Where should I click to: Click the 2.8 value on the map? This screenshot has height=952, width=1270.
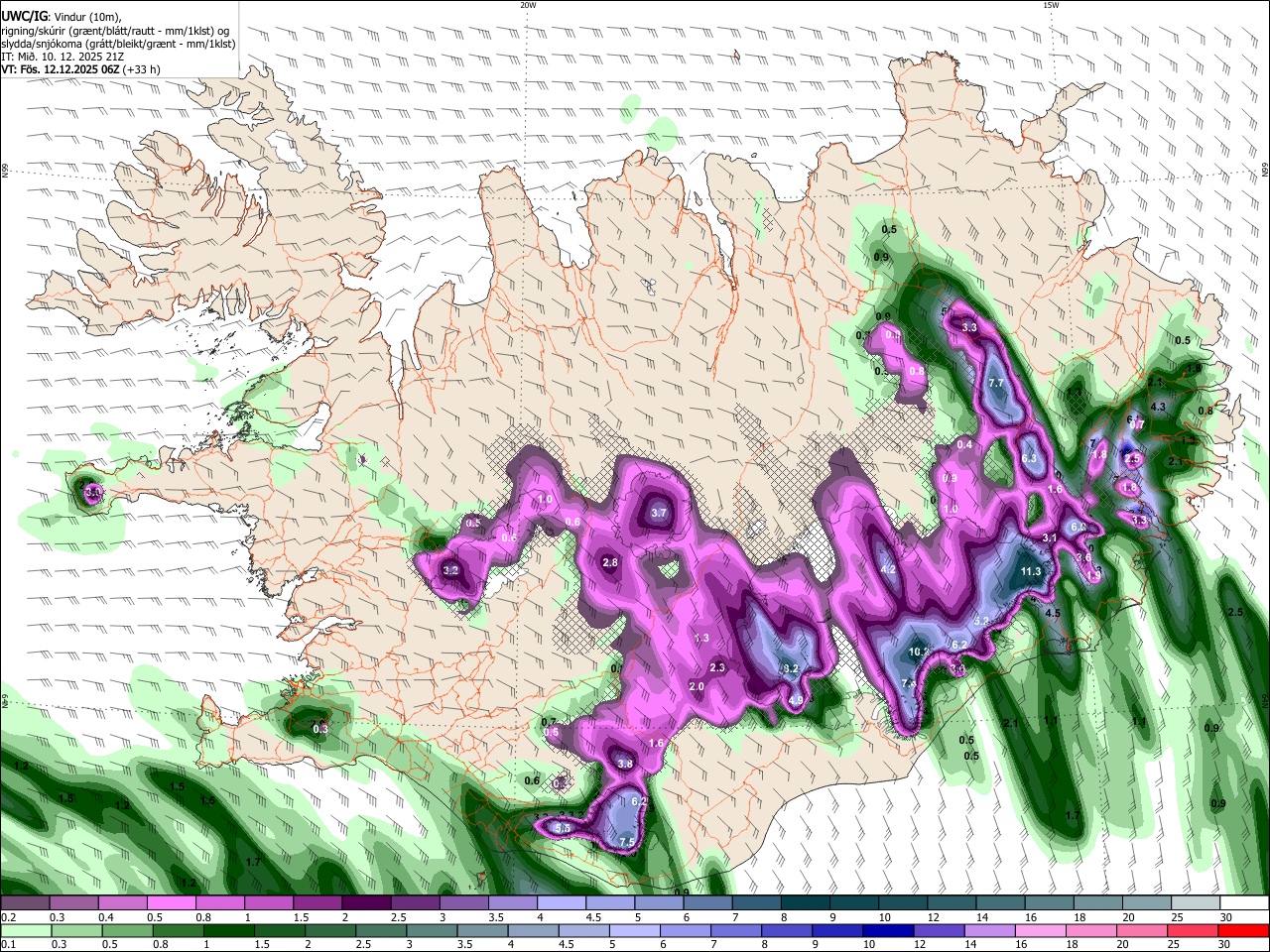610,562
